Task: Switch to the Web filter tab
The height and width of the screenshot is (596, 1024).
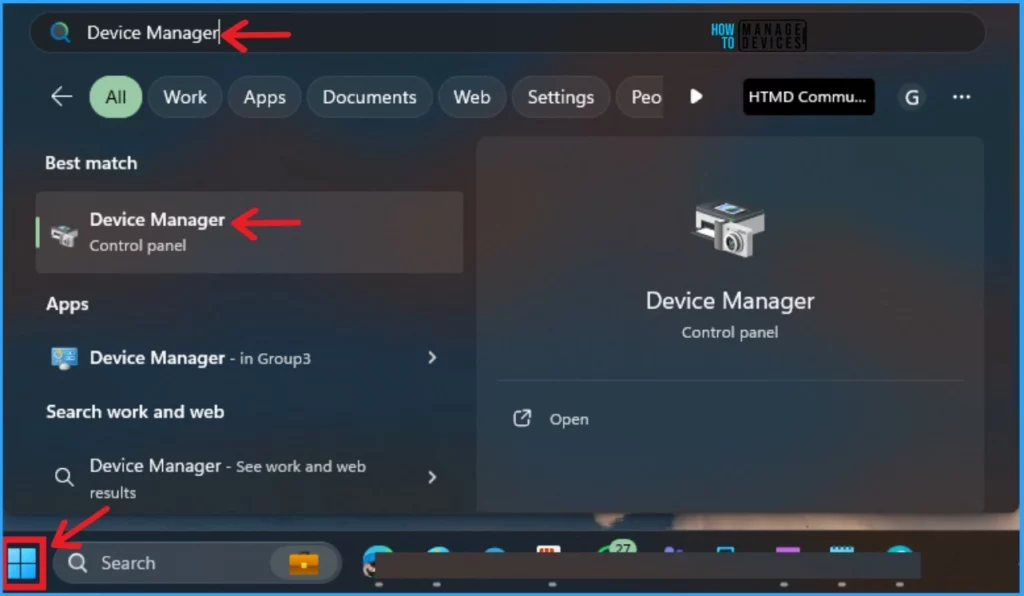Action: pyautogui.click(x=472, y=97)
